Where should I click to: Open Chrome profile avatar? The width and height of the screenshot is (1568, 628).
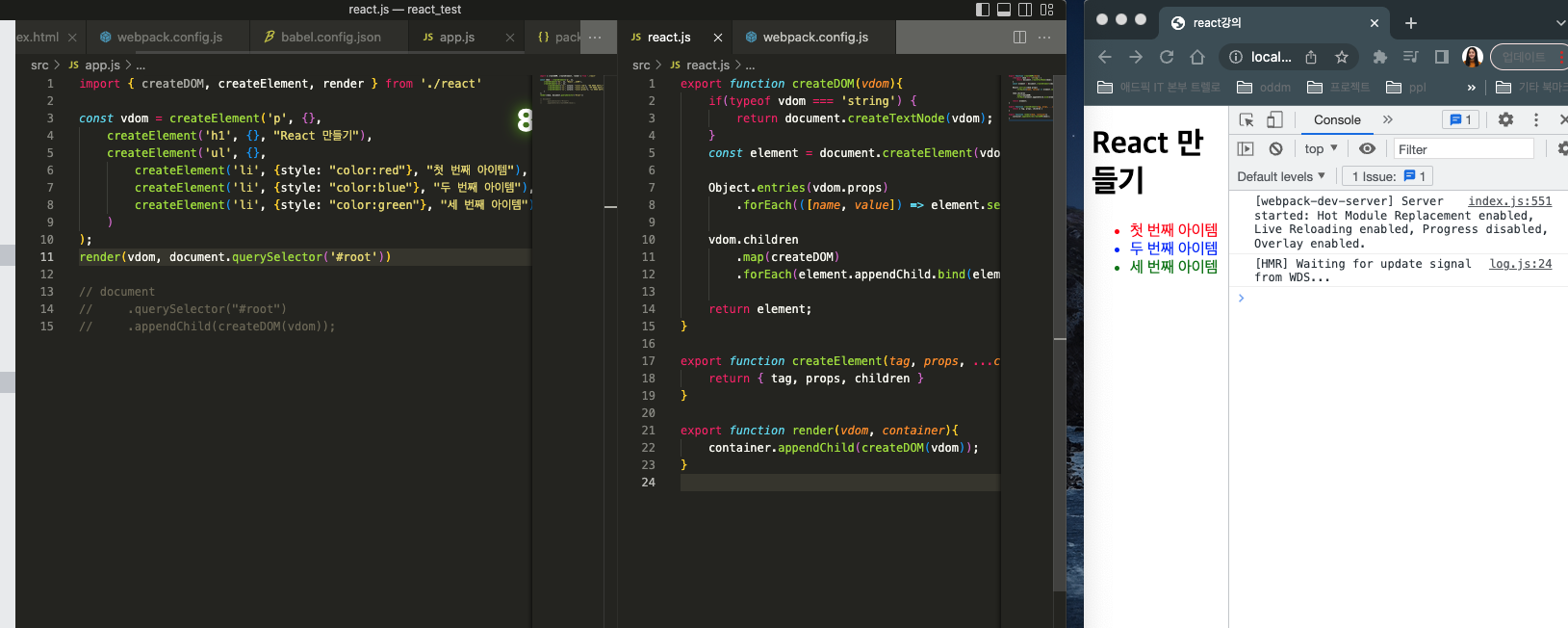[x=1472, y=57]
